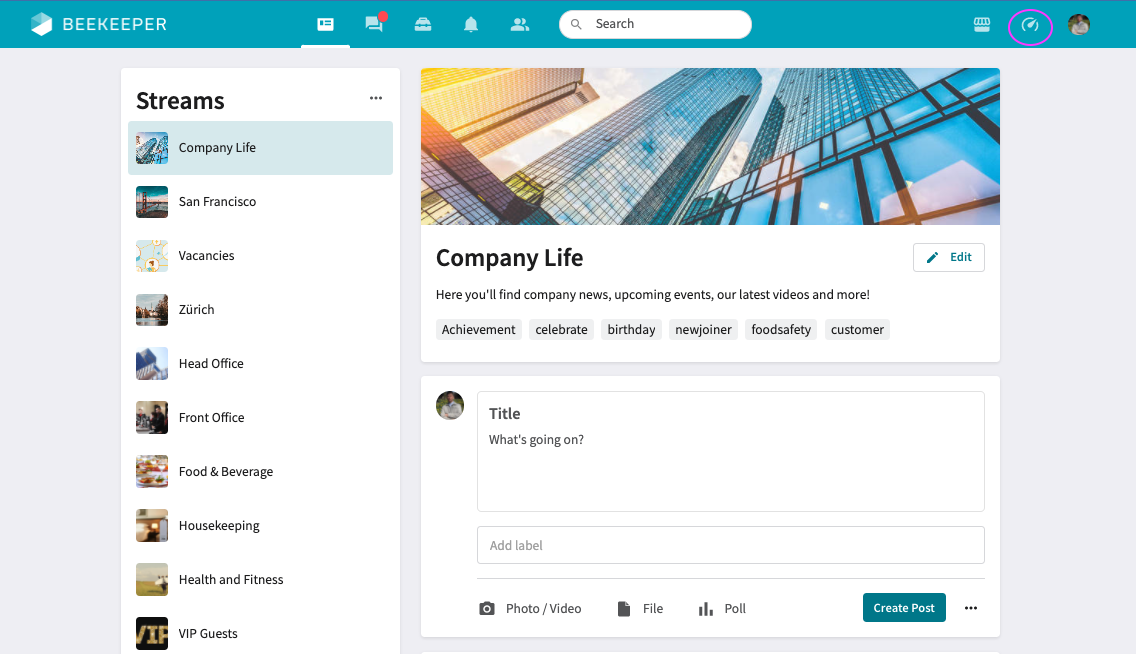The width and height of the screenshot is (1136, 654).
Task: Click the circled dashboard speedometer icon
Action: coord(1030,27)
